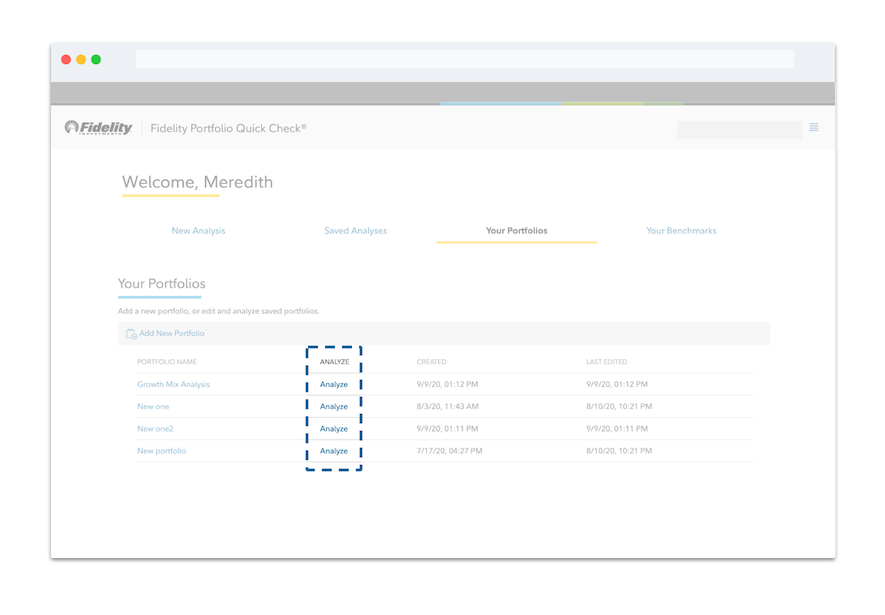Open the New one portfolio
885x615 pixels.
(x=153, y=407)
